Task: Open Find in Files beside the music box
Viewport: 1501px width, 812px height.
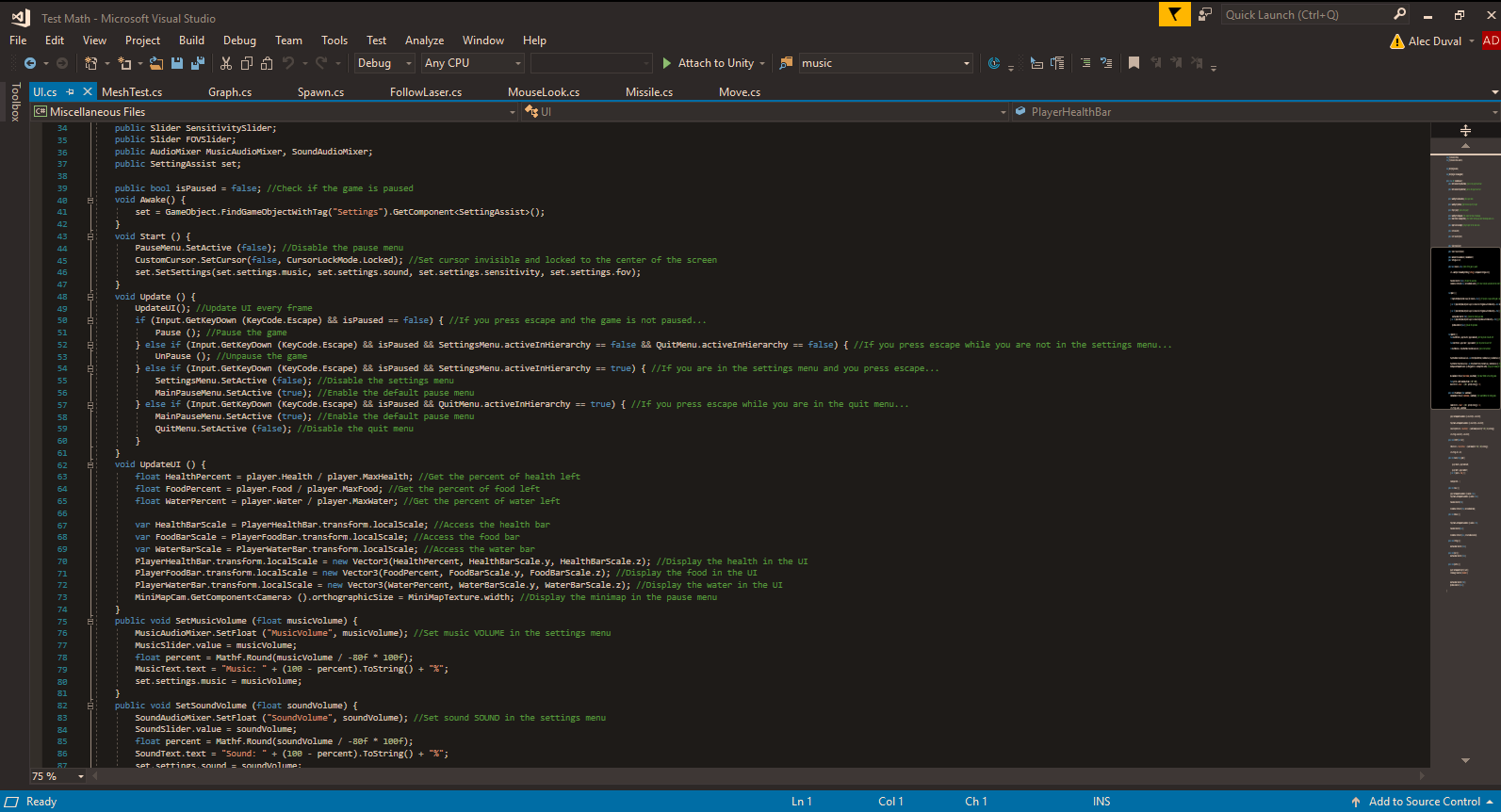Action: [786, 63]
